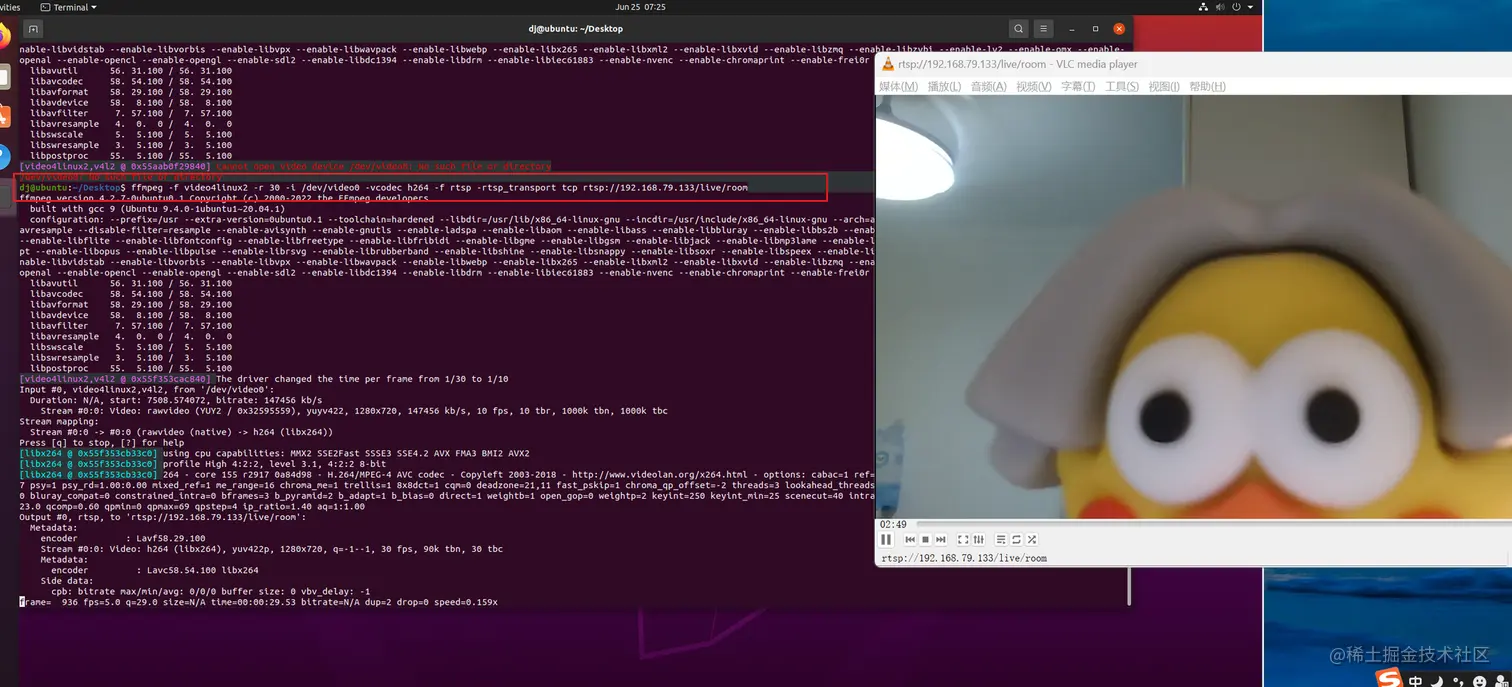Open new tab in Terminal window

[x=33, y=29]
